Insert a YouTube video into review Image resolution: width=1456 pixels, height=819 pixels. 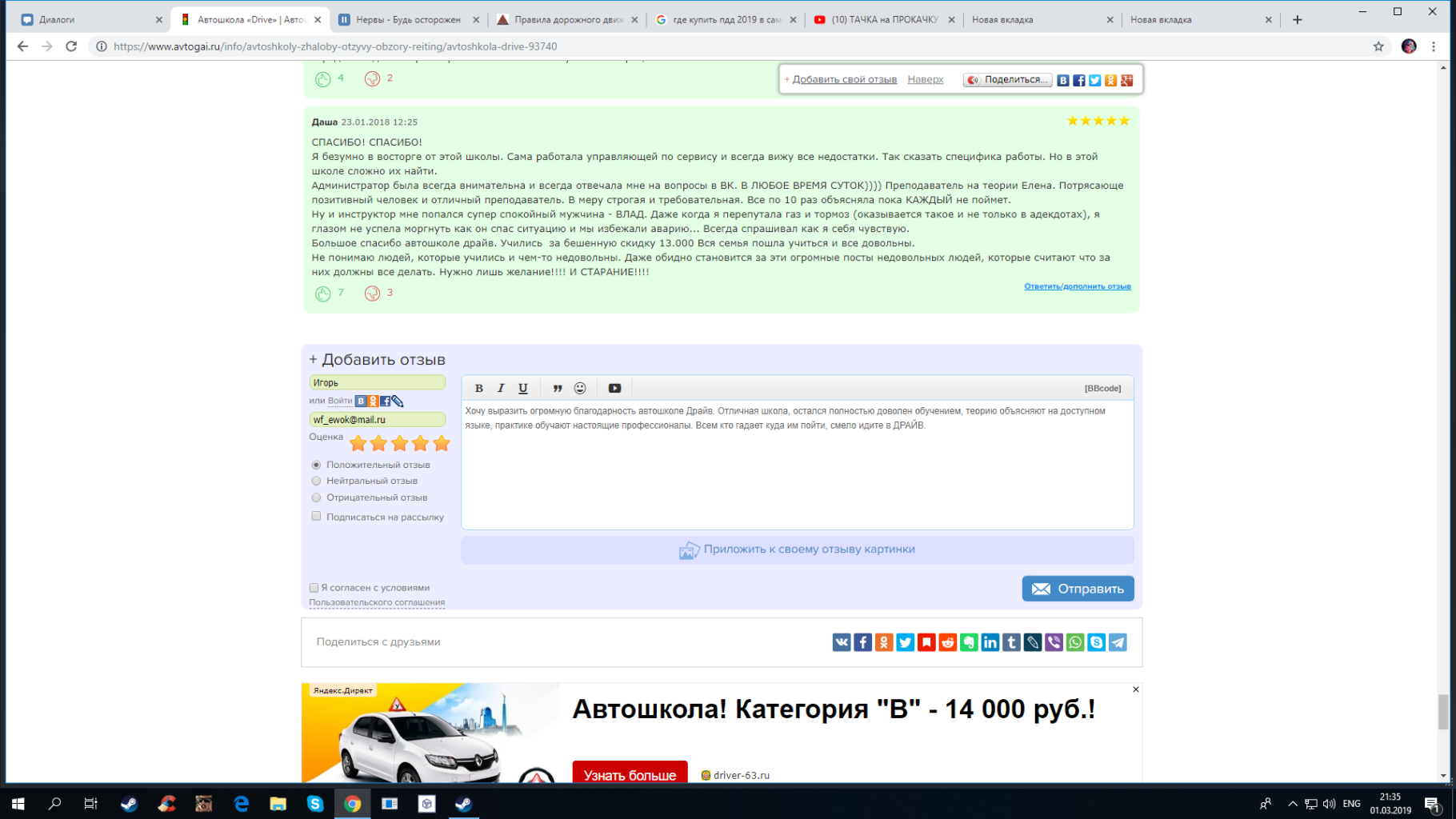pyautogui.click(x=614, y=388)
